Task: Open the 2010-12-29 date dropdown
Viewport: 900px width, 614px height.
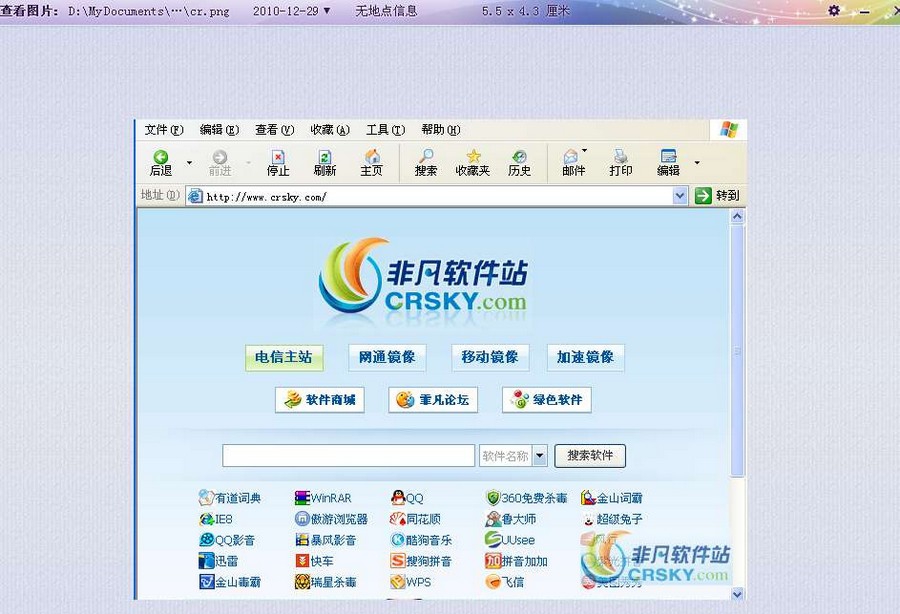Action: pyautogui.click(x=321, y=10)
